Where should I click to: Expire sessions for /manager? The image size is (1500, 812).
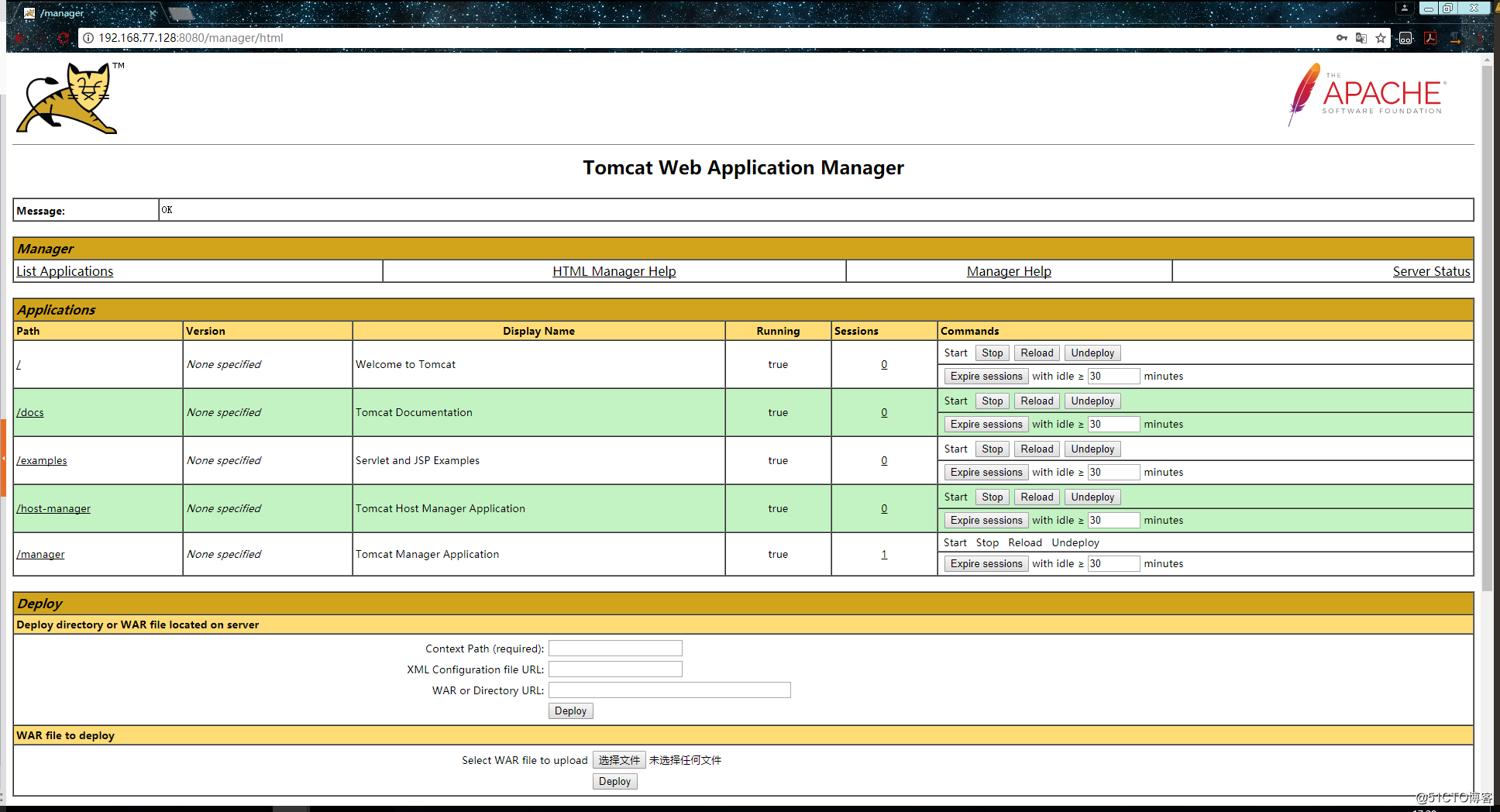click(x=986, y=563)
